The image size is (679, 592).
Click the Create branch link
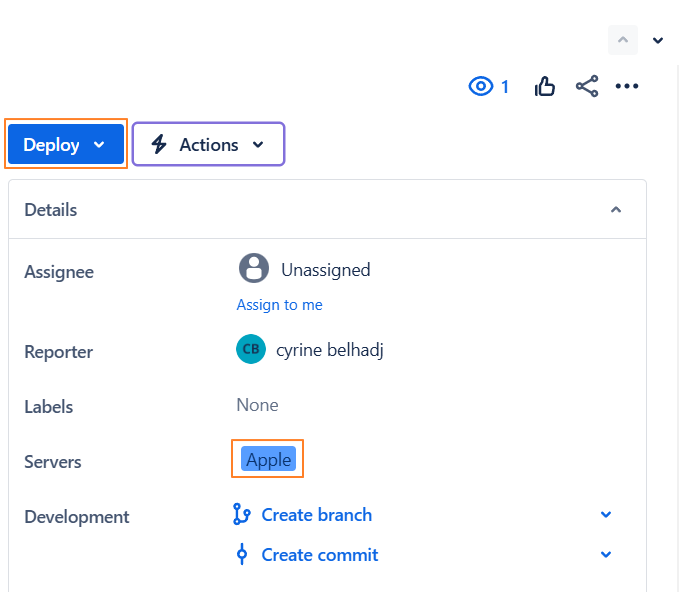coord(316,515)
